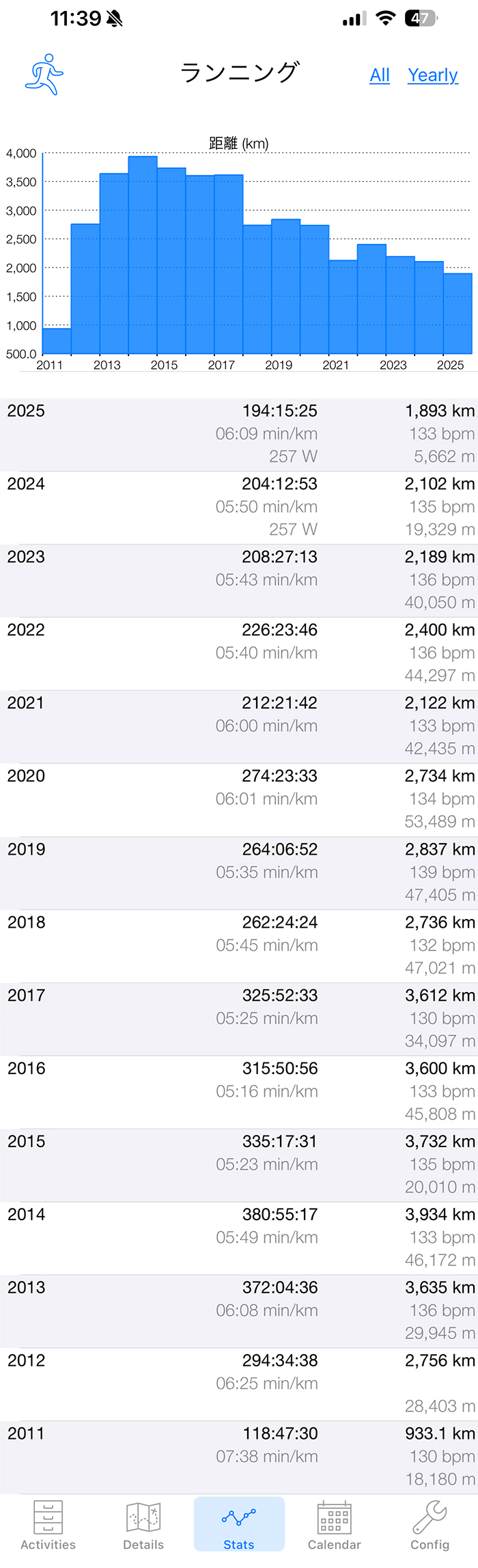Tap the ランニング title heading
The image size is (478, 1568).
tap(239, 72)
